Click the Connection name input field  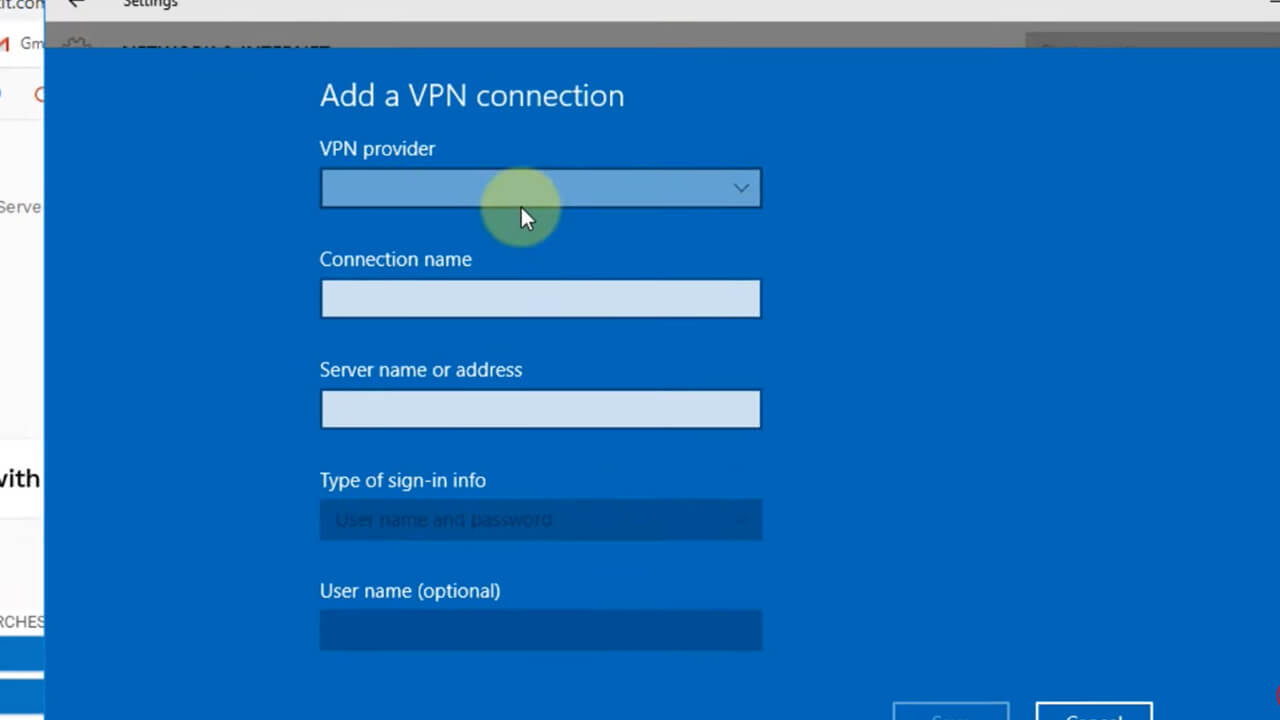(540, 299)
